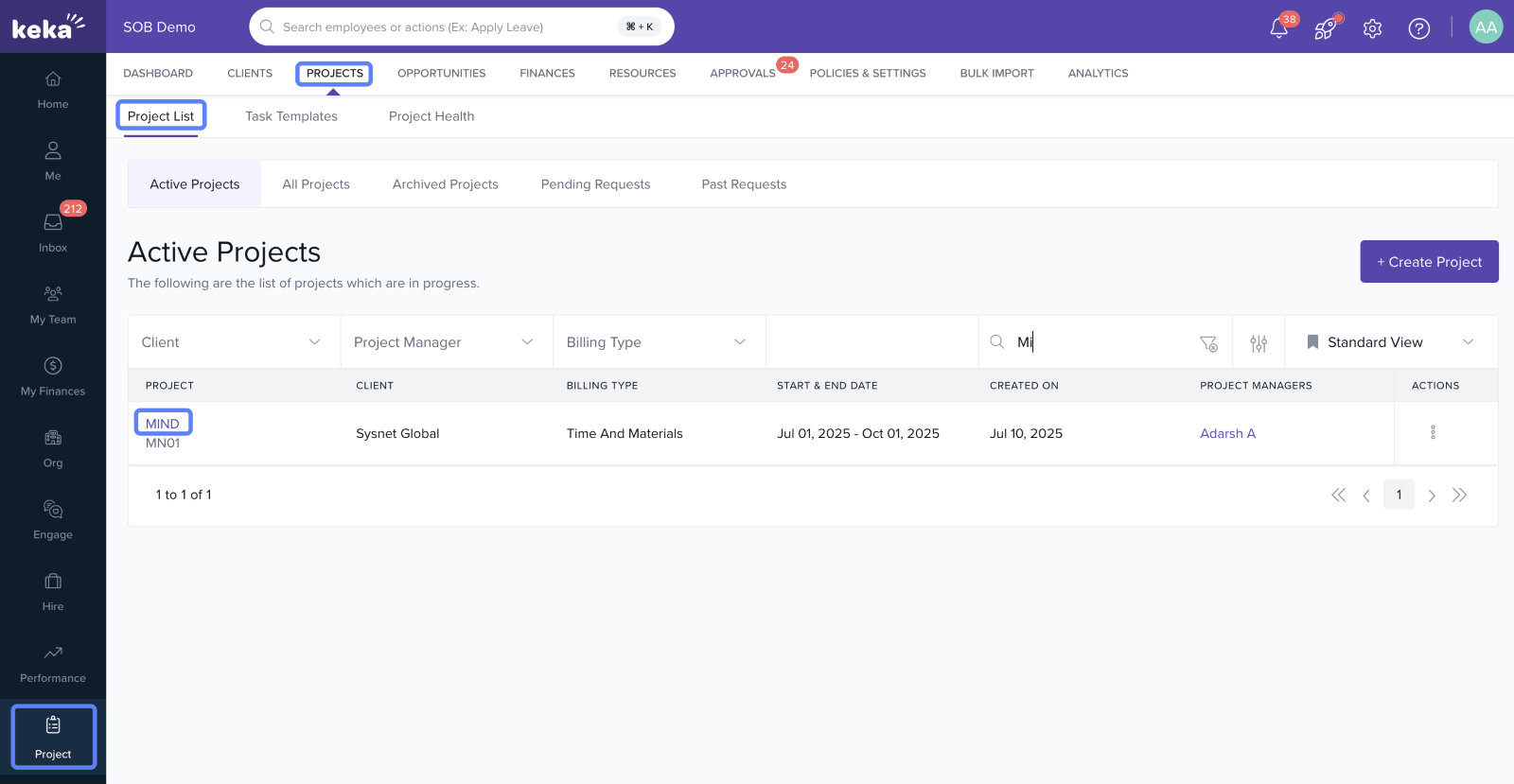Open actions menu for MIND project
Image resolution: width=1514 pixels, height=784 pixels.
(1433, 432)
